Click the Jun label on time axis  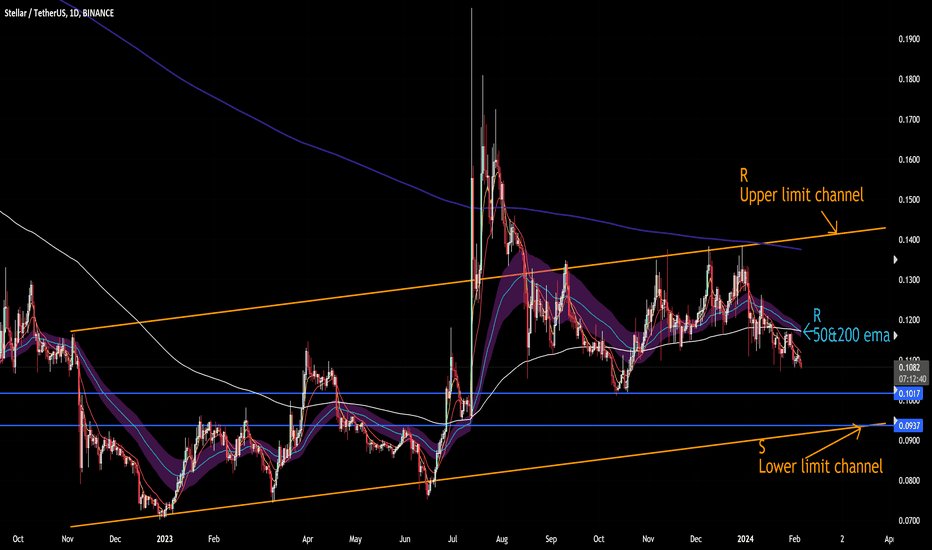coord(405,539)
